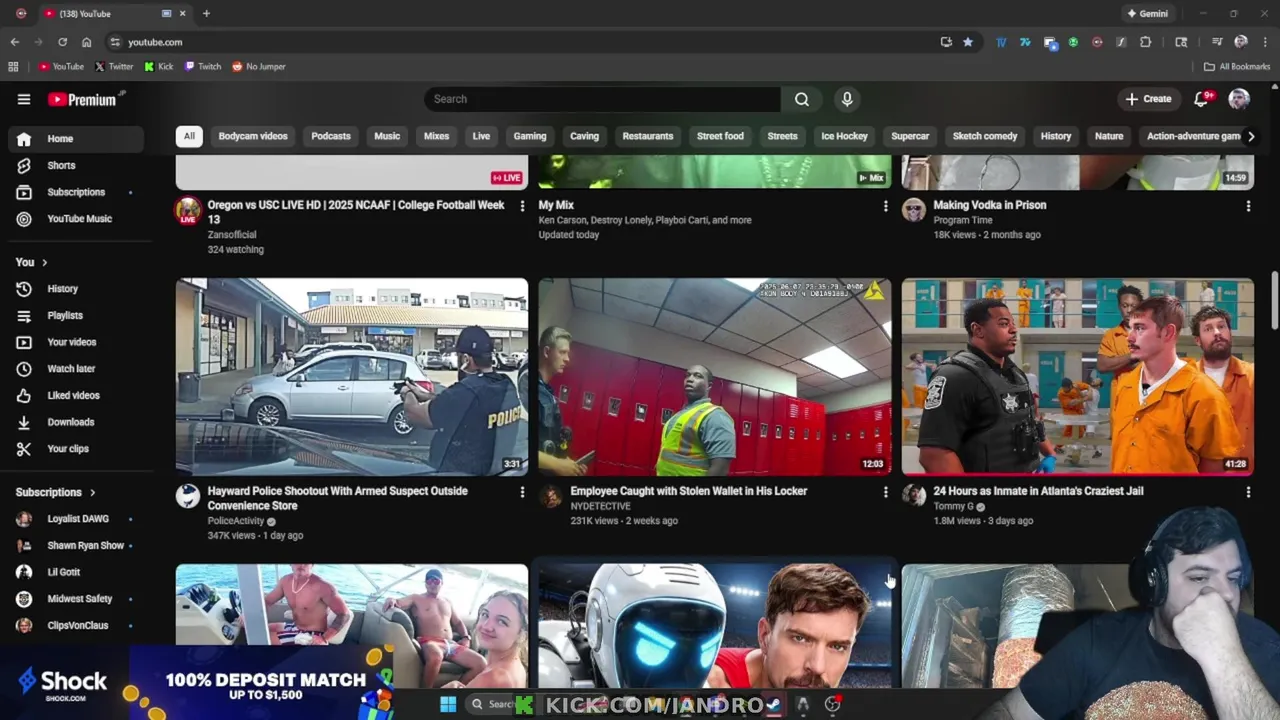Open options for Employee Caught with Stolen Wallet
The image size is (1280, 720).
click(885, 492)
